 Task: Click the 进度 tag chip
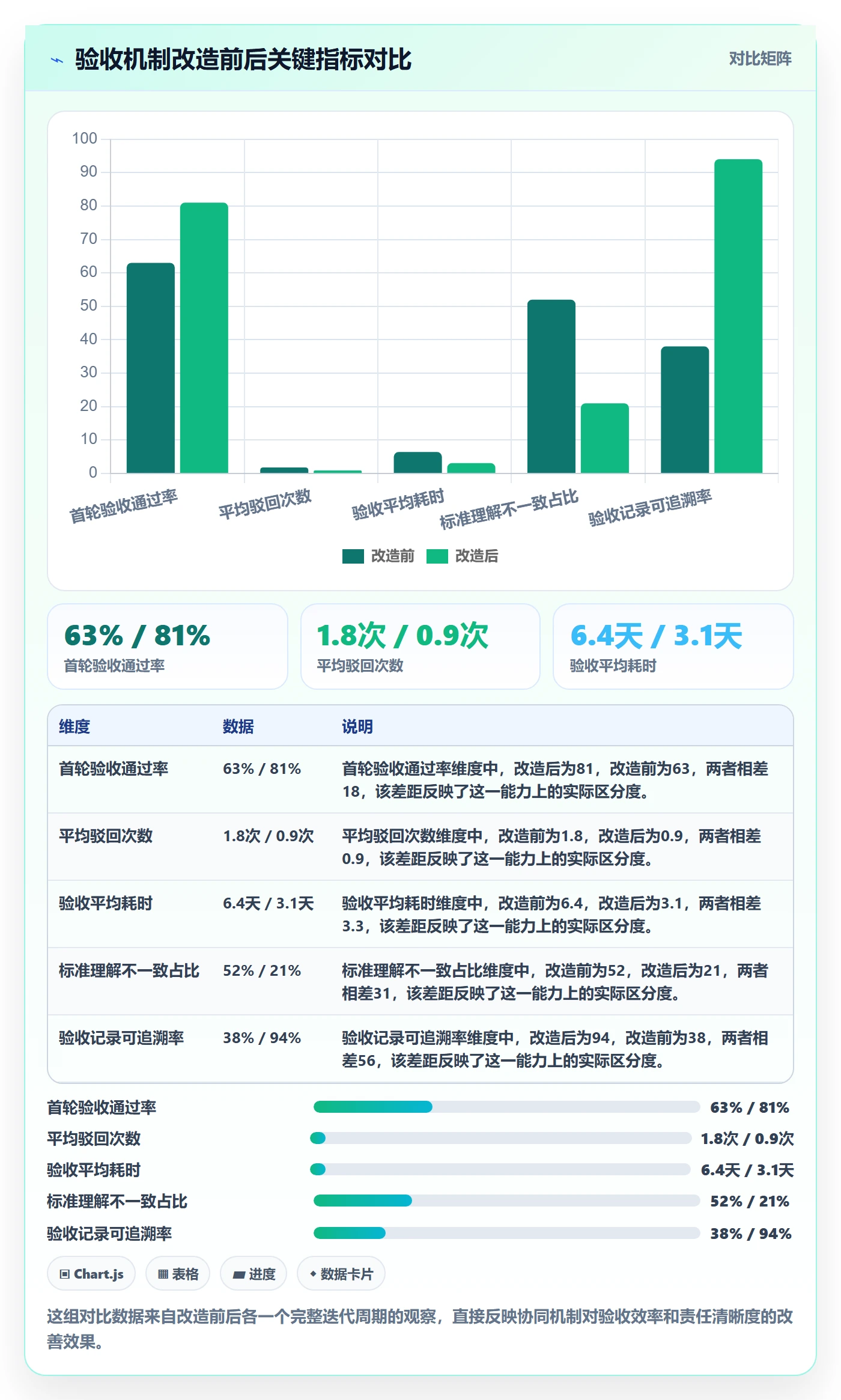[x=254, y=1274]
